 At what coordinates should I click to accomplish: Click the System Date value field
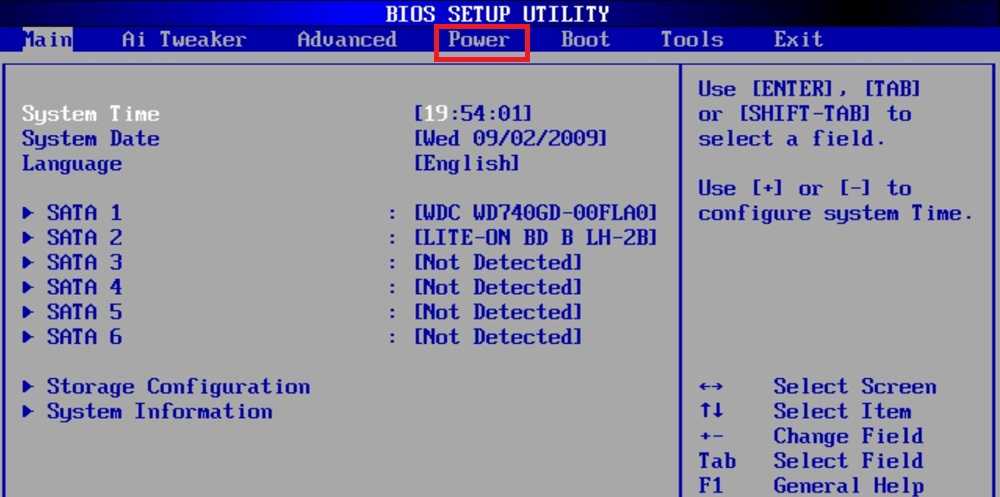click(510, 139)
